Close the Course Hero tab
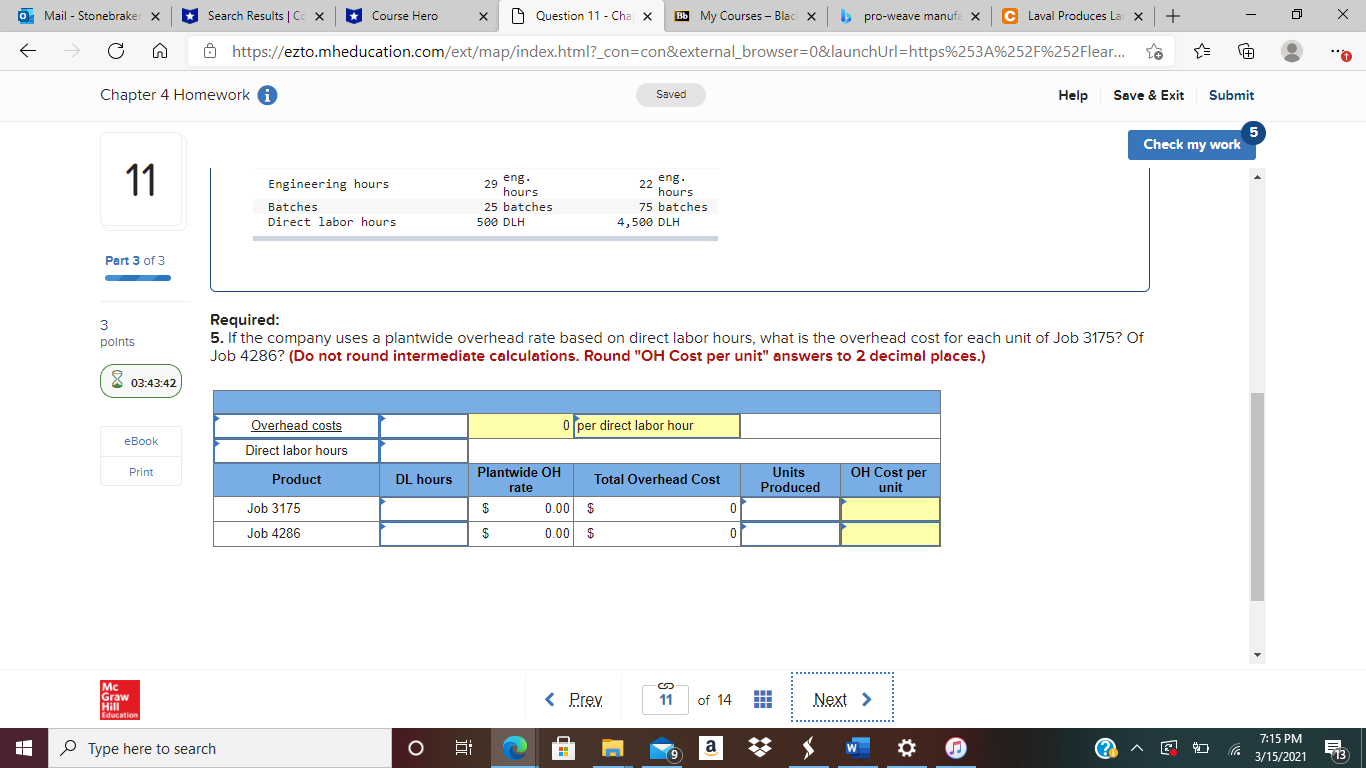The width and height of the screenshot is (1366, 768). (482, 16)
